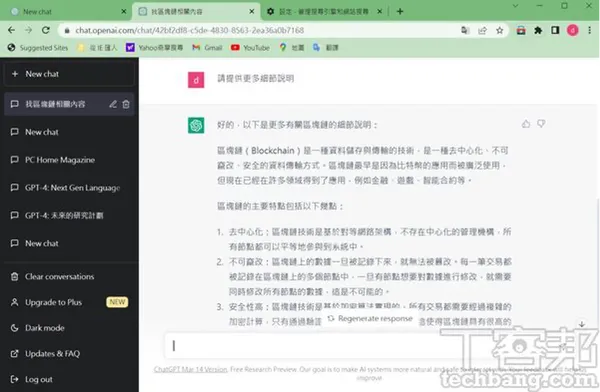Close the settings browser tab

pyautogui.click(x=380, y=11)
